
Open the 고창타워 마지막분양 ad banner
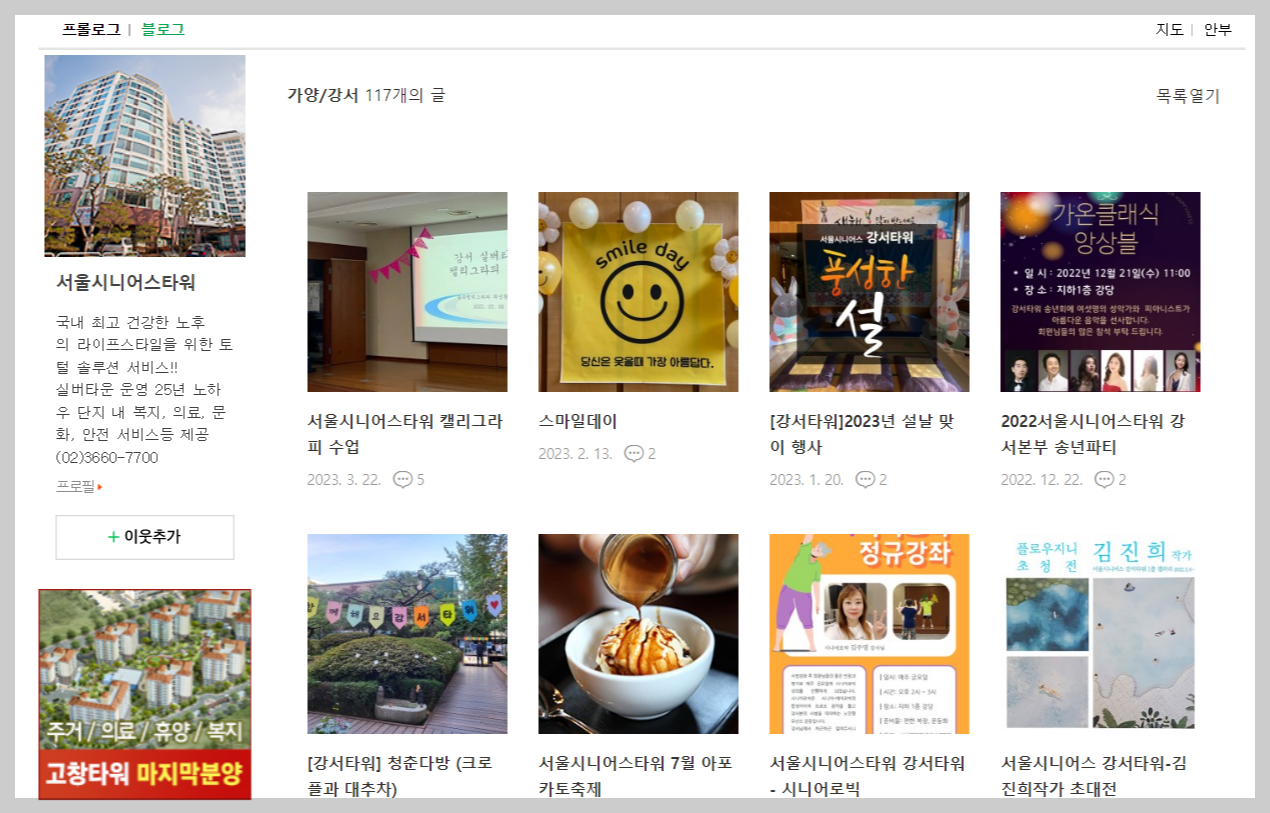click(x=145, y=694)
